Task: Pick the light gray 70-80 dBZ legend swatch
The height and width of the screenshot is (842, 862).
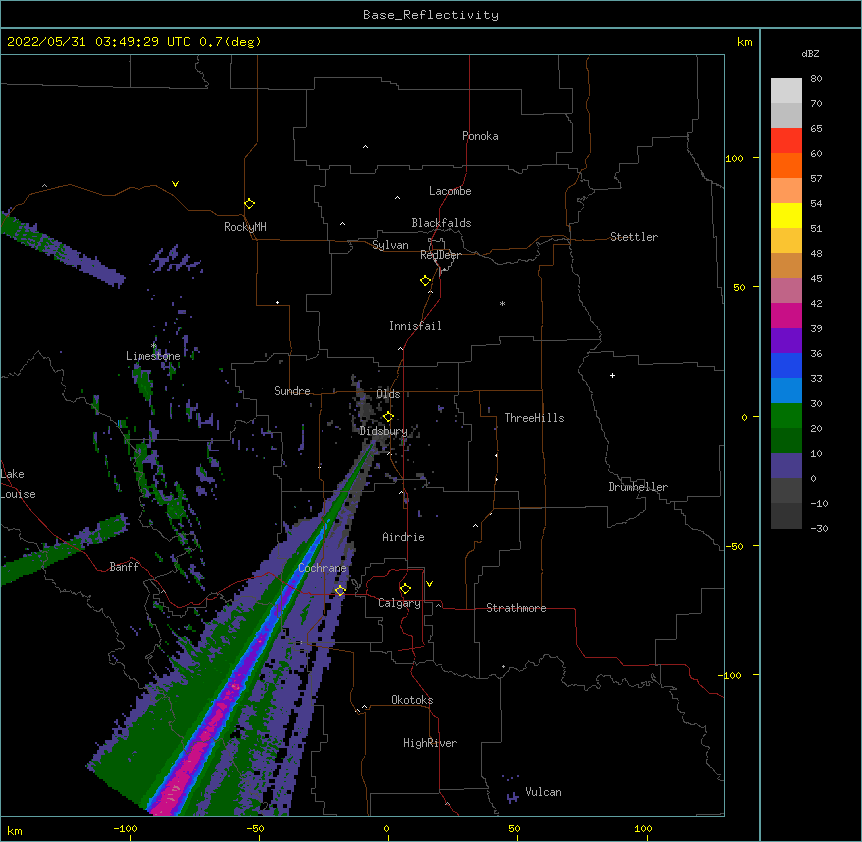Action: [x=786, y=91]
